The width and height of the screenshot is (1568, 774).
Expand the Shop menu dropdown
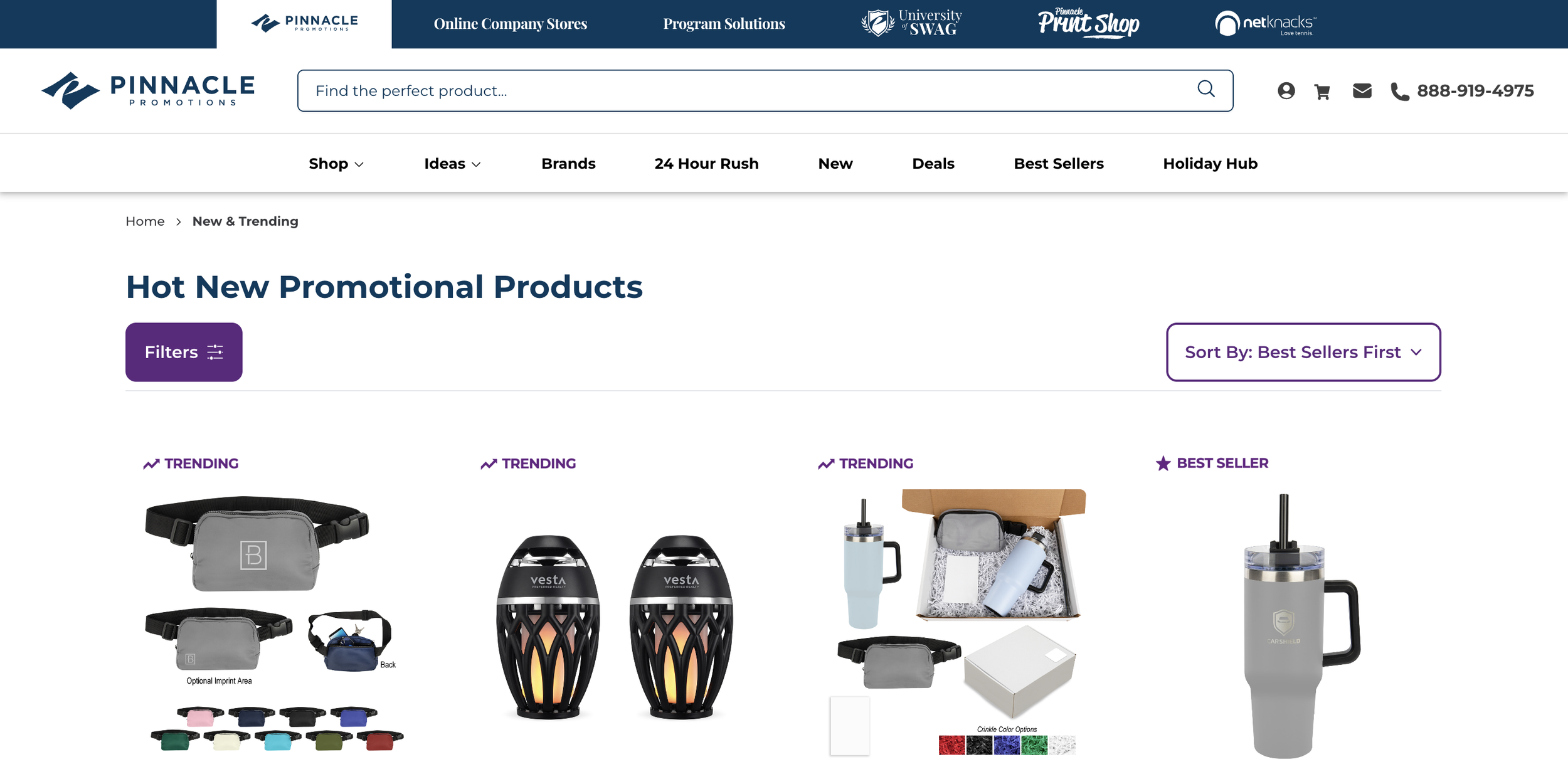click(x=336, y=164)
